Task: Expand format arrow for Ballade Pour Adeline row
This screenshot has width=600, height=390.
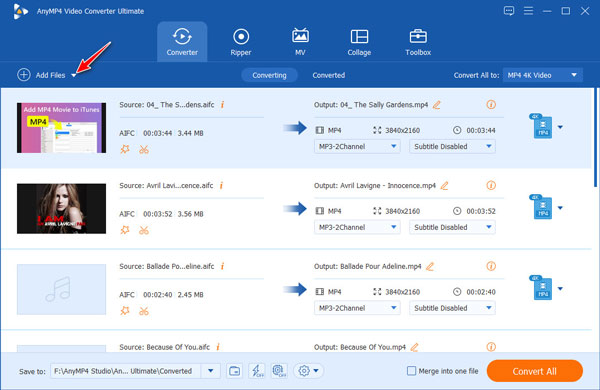Action: coord(560,289)
